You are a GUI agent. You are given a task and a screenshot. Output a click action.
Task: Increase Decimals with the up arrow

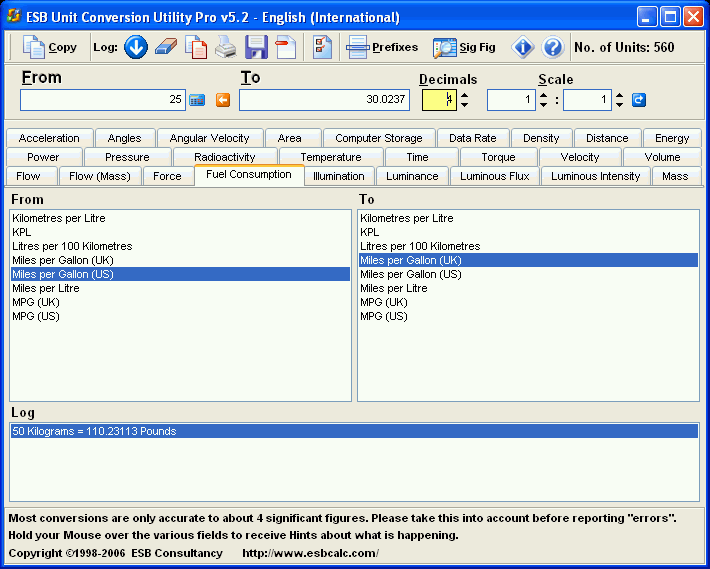464,95
